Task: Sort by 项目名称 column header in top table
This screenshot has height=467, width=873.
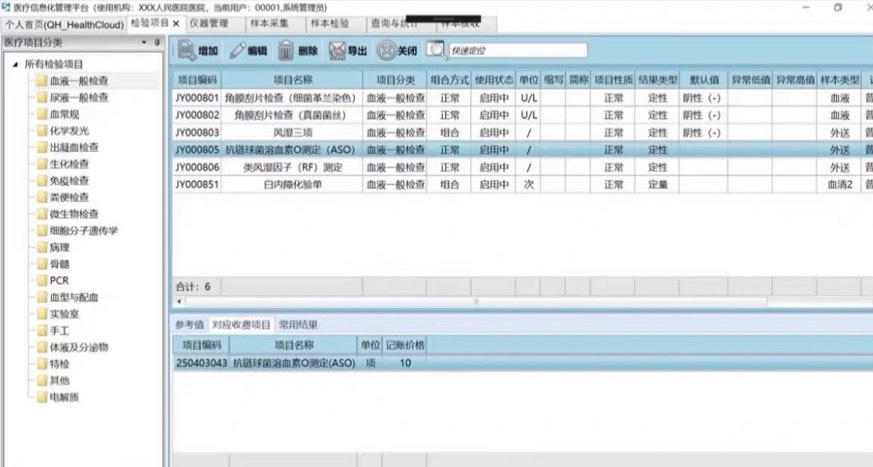Action: pos(292,80)
